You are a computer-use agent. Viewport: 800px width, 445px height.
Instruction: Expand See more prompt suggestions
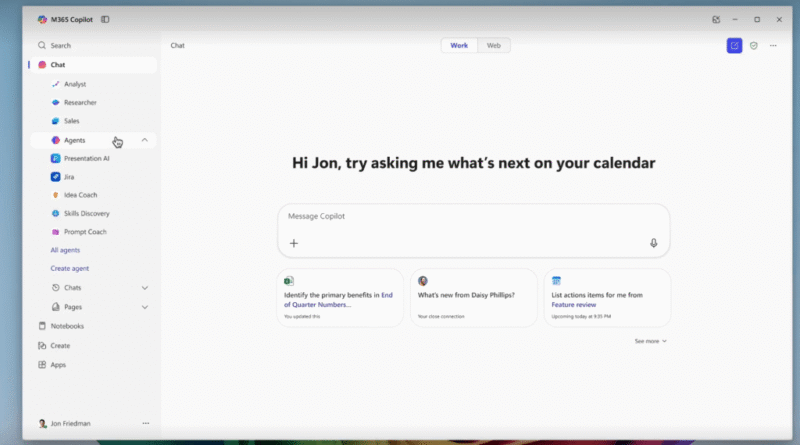click(x=651, y=341)
